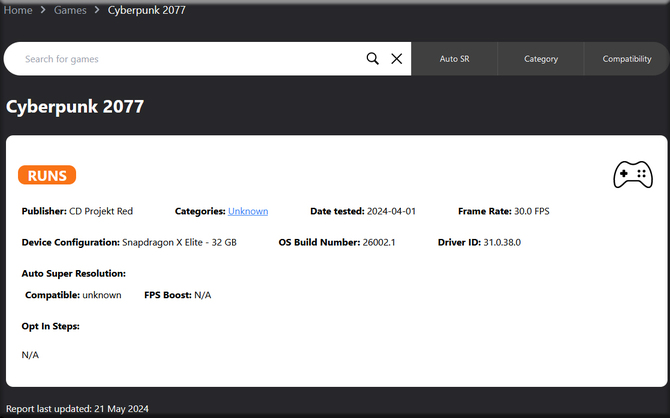This screenshot has width=670, height=418.
Task: Open the Auto SR filter
Action: (x=454, y=59)
